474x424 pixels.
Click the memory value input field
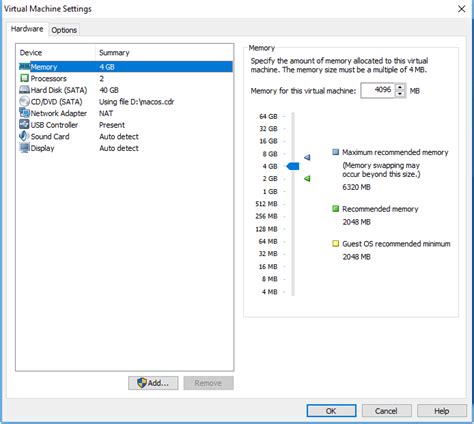pos(378,90)
